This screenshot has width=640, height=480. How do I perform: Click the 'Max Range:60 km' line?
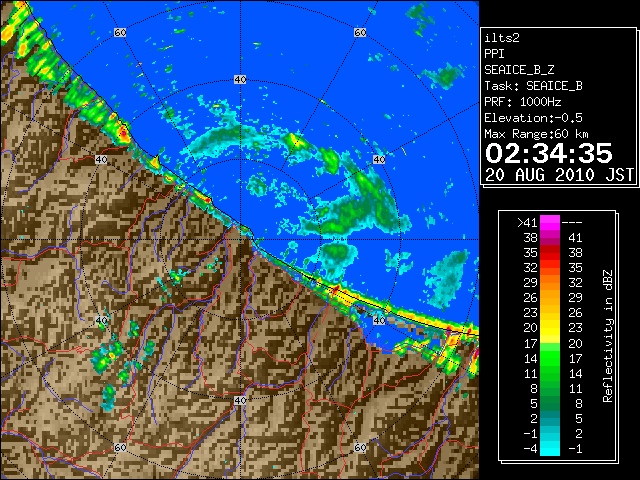536,134
